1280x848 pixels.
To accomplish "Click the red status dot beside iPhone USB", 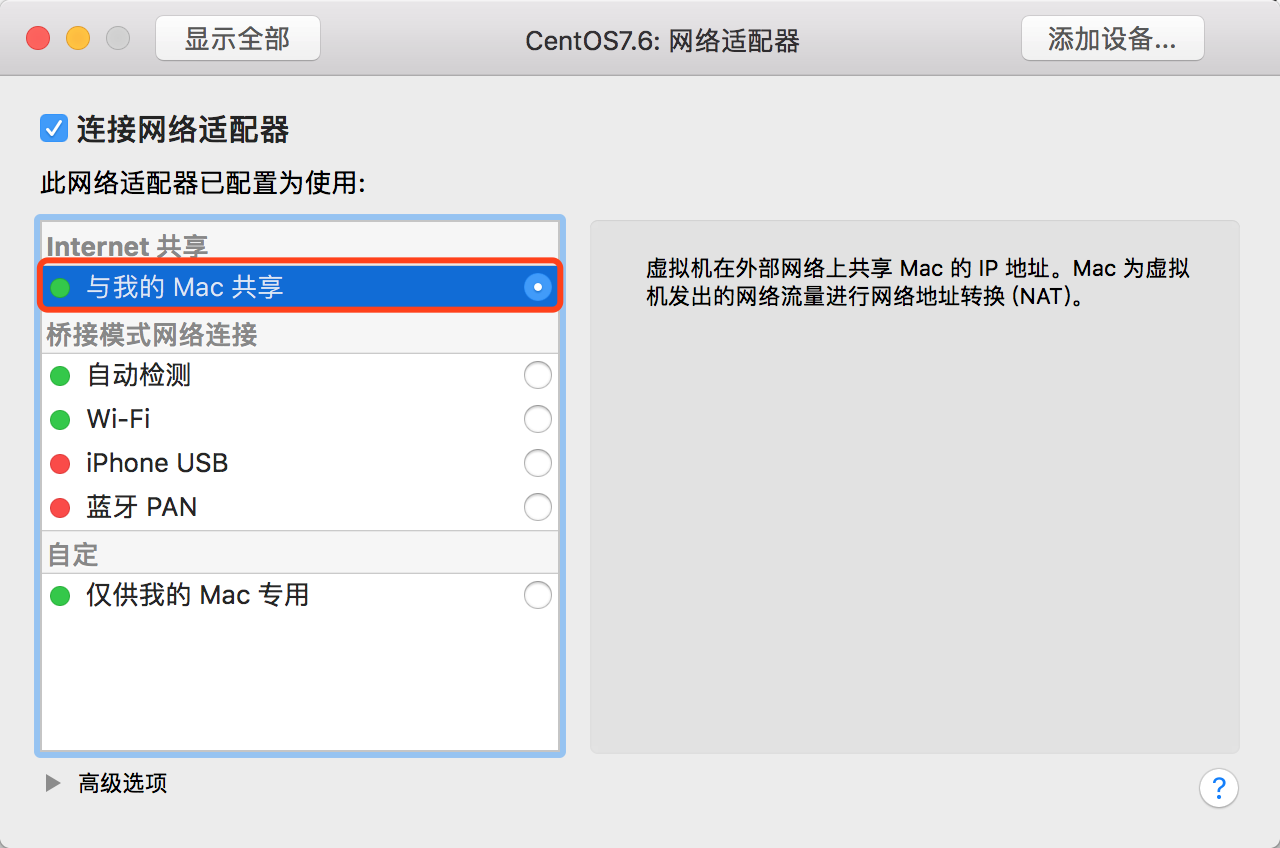I will pyautogui.click(x=60, y=464).
